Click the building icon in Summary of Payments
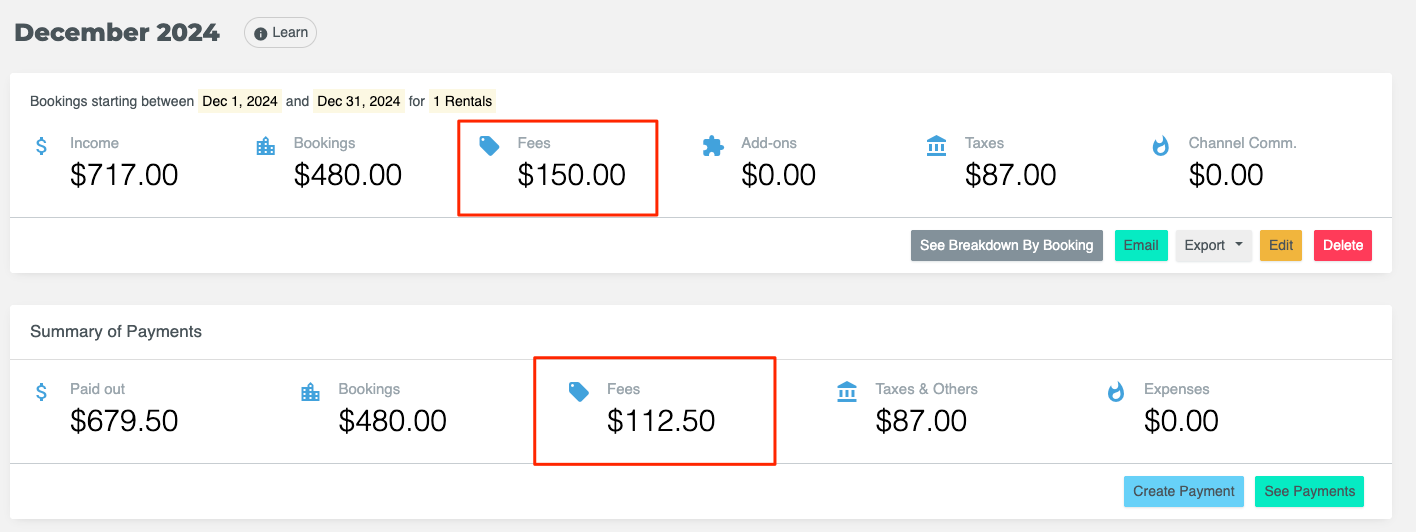The width and height of the screenshot is (1416, 532). pos(310,392)
